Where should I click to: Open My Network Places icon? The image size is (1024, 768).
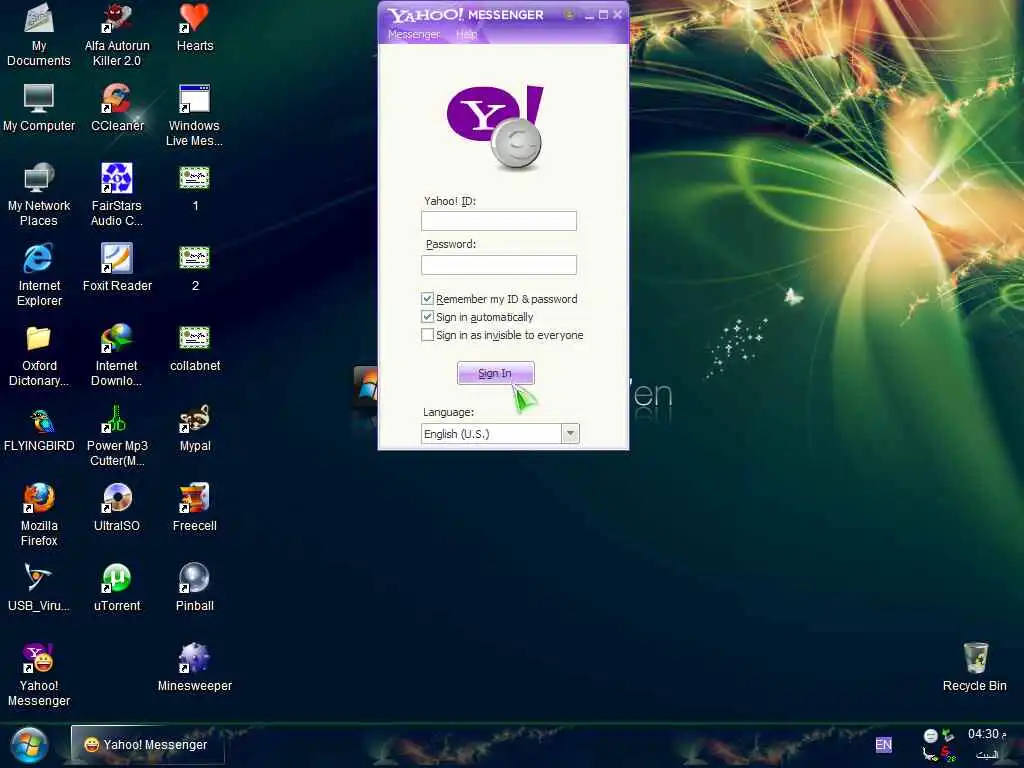click(39, 195)
